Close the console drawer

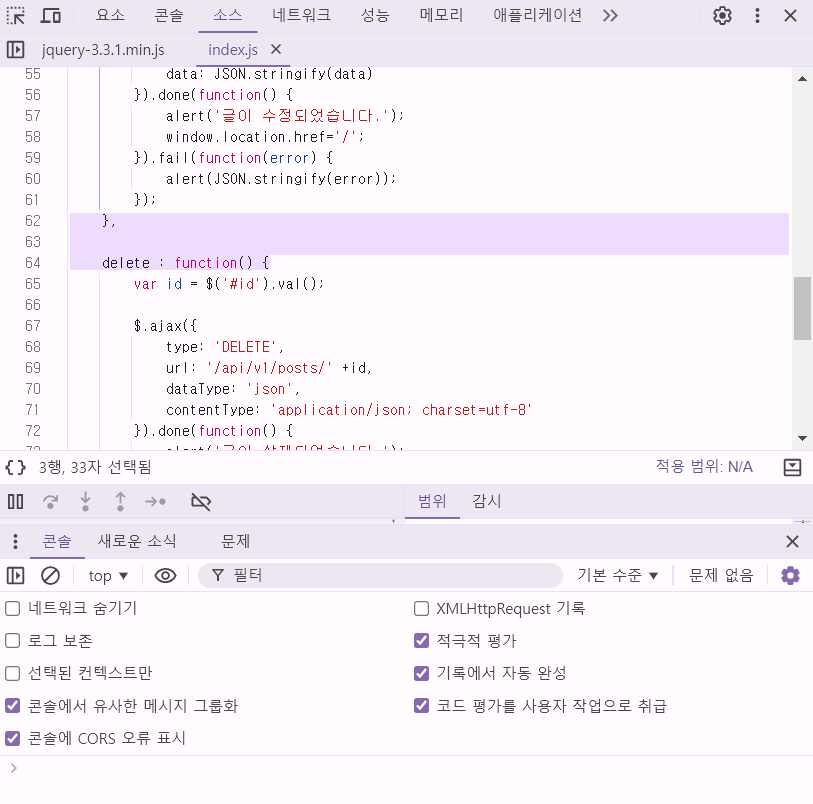[x=792, y=542]
